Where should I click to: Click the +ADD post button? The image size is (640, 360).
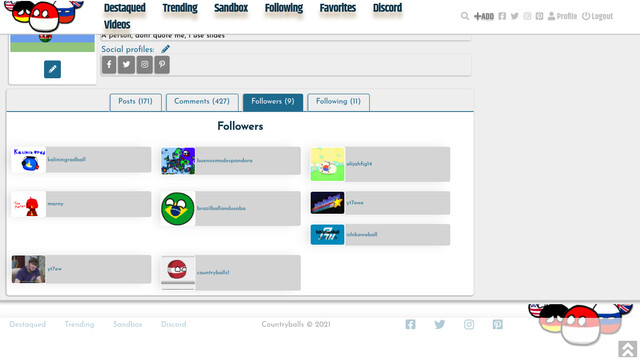(484, 16)
